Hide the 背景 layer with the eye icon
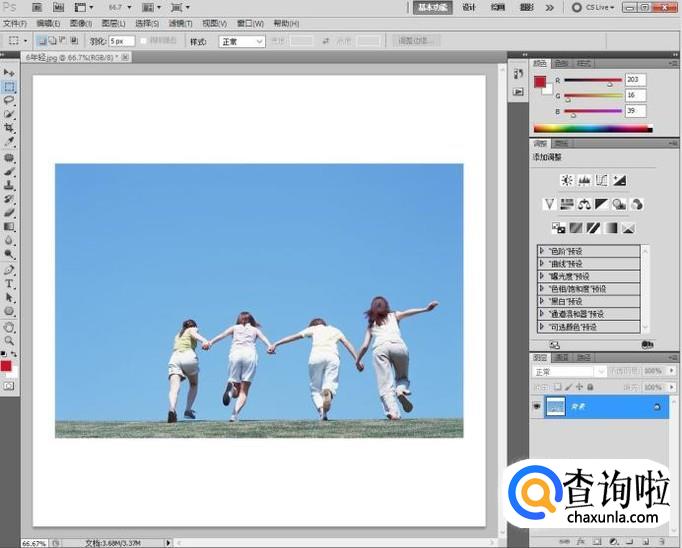682x548 pixels. click(537, 407)
